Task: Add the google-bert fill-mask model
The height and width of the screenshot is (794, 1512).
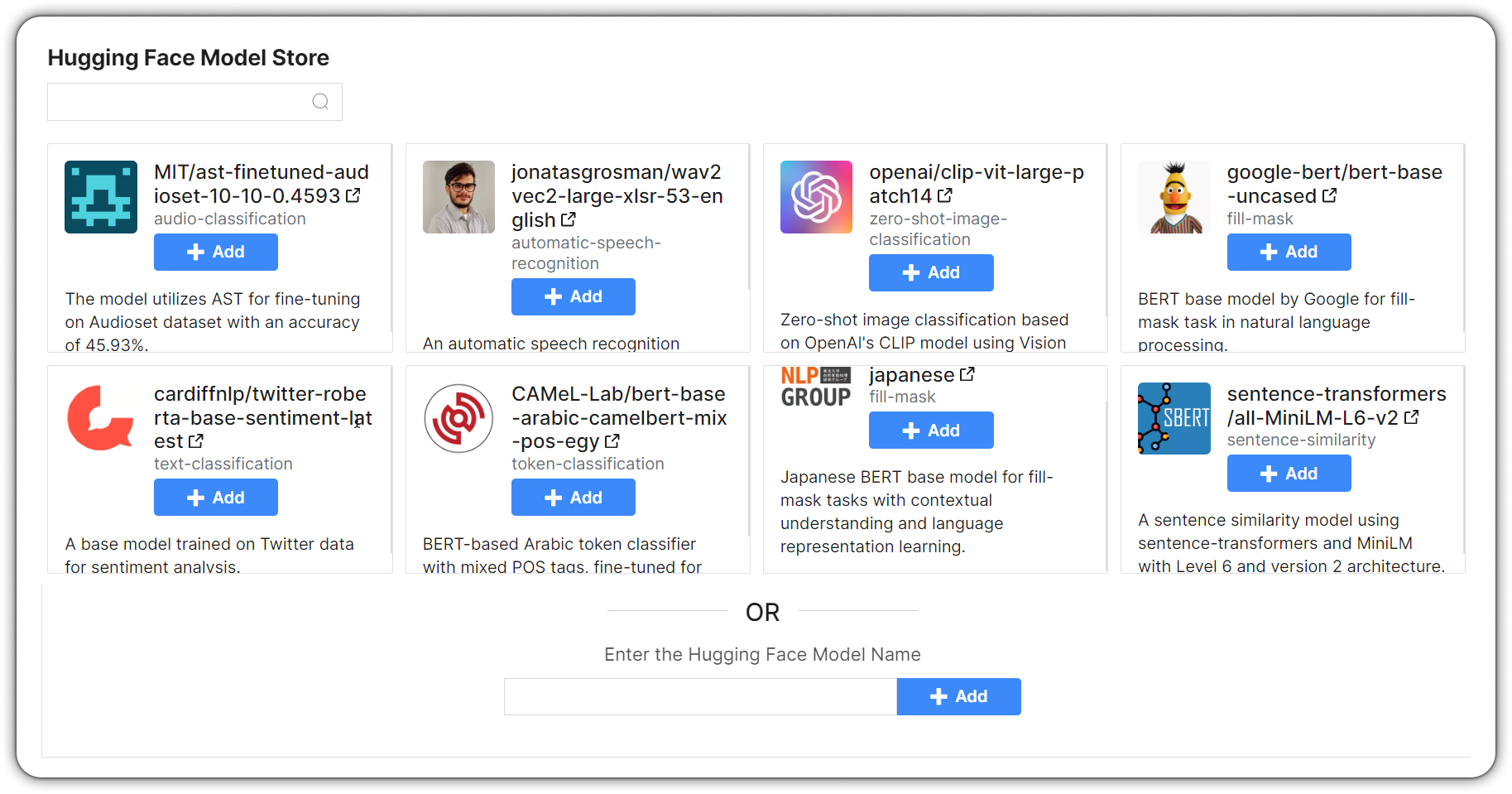Action: click(x=1289, y=252)
